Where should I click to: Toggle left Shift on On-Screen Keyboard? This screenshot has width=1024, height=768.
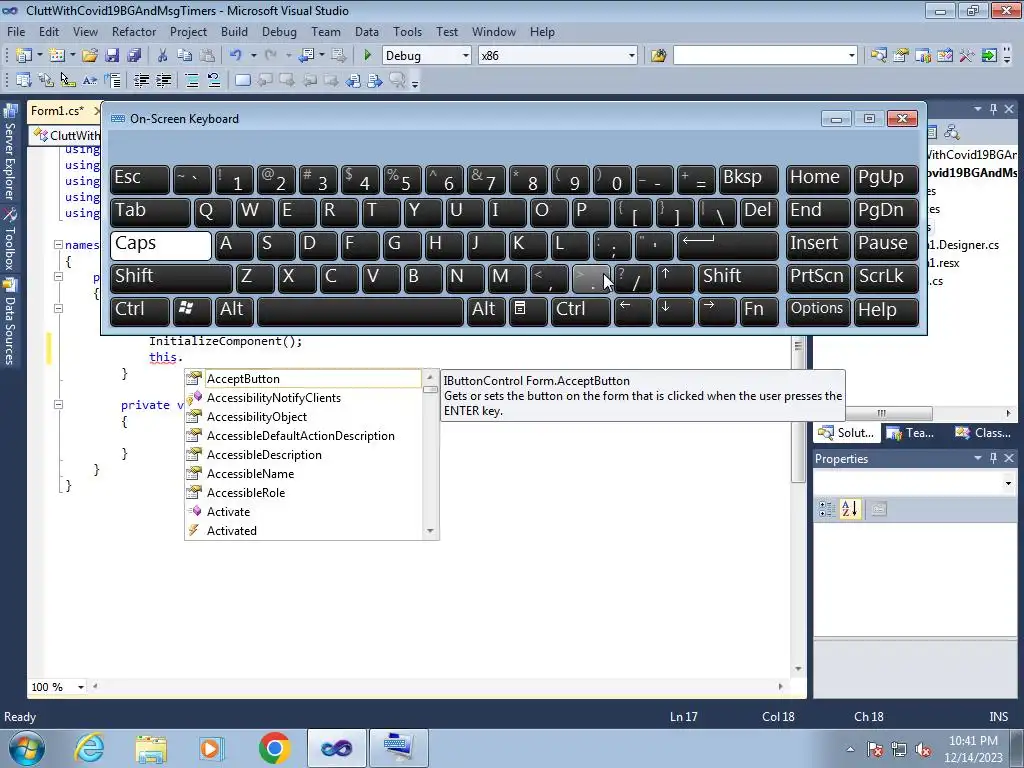(171, 278)
